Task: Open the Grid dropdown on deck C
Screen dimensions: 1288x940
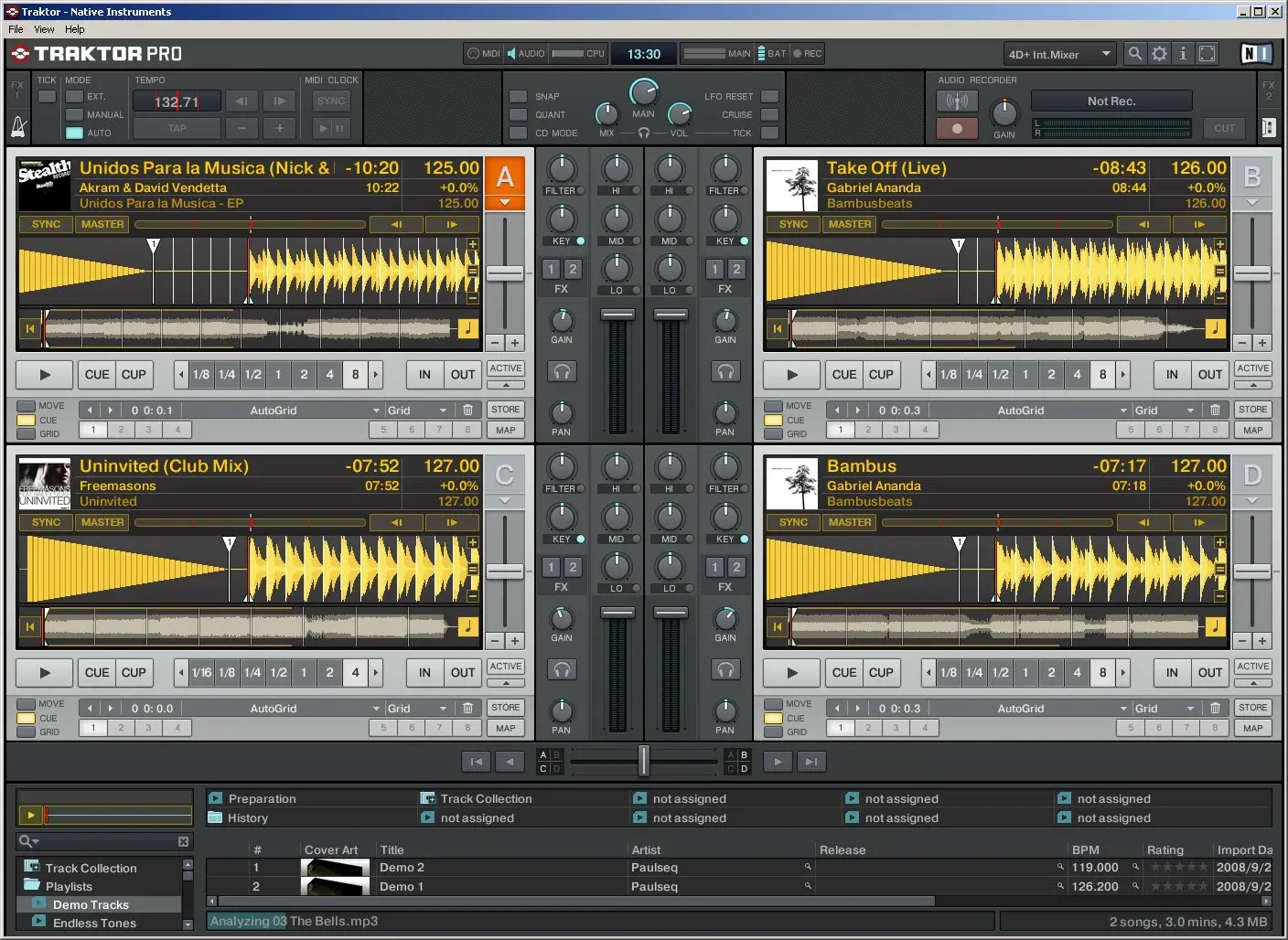Action: [416, 707]
